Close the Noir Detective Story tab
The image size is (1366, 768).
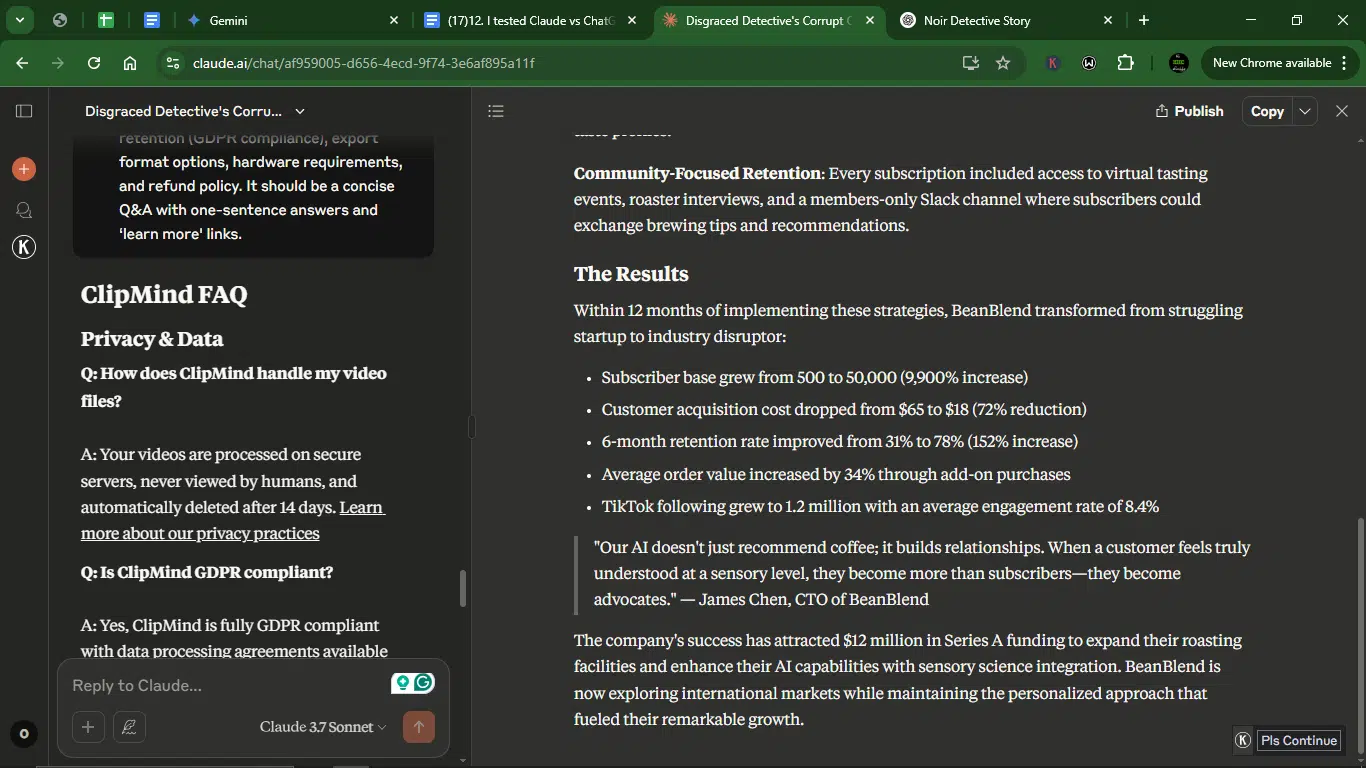(x=1108, y=20)
